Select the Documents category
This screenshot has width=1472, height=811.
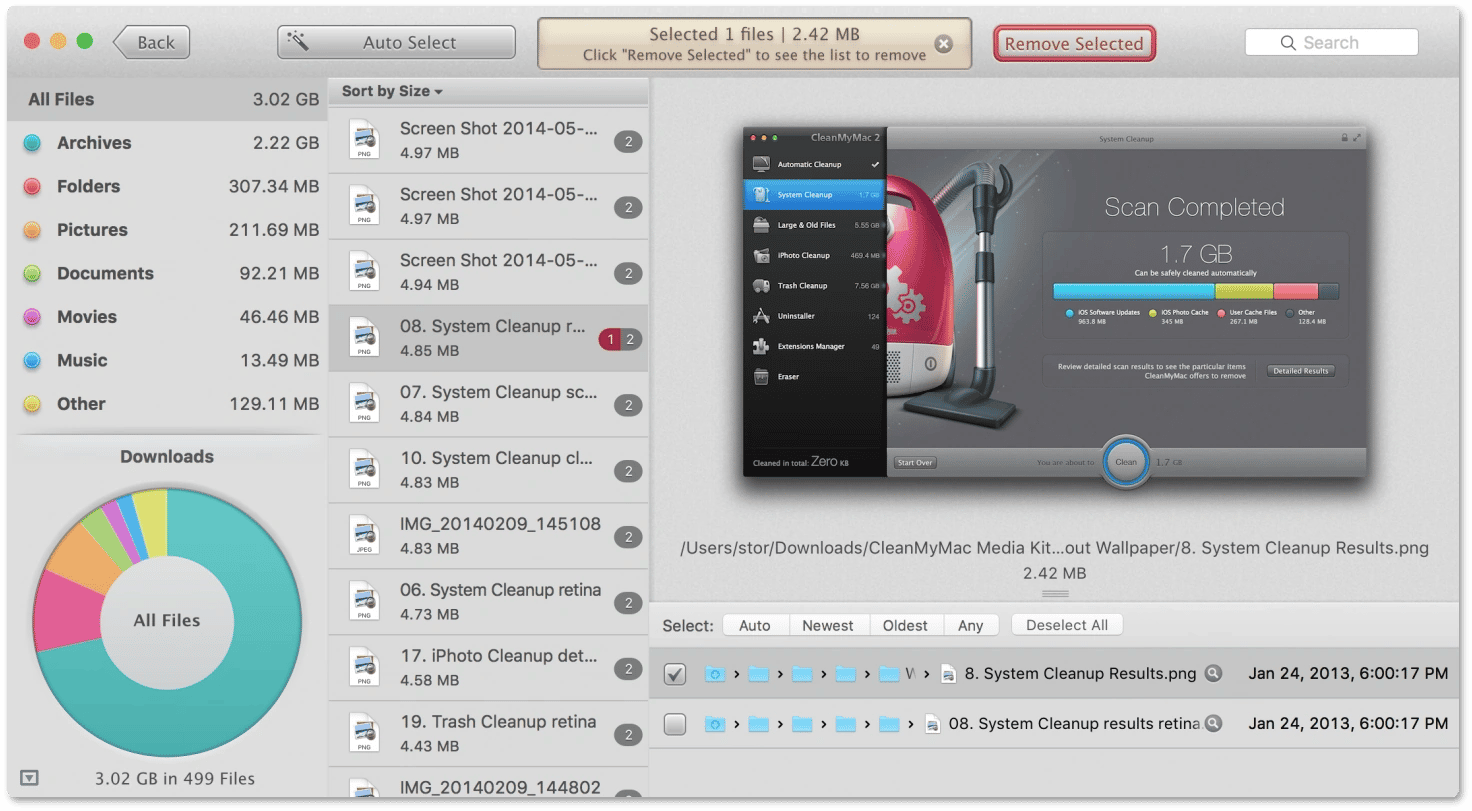[167, 273]
